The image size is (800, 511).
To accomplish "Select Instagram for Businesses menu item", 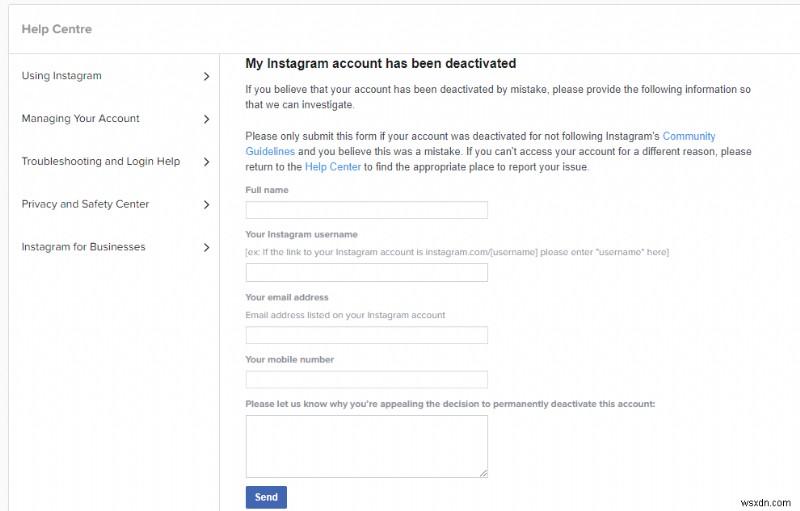I will point(83,248).
